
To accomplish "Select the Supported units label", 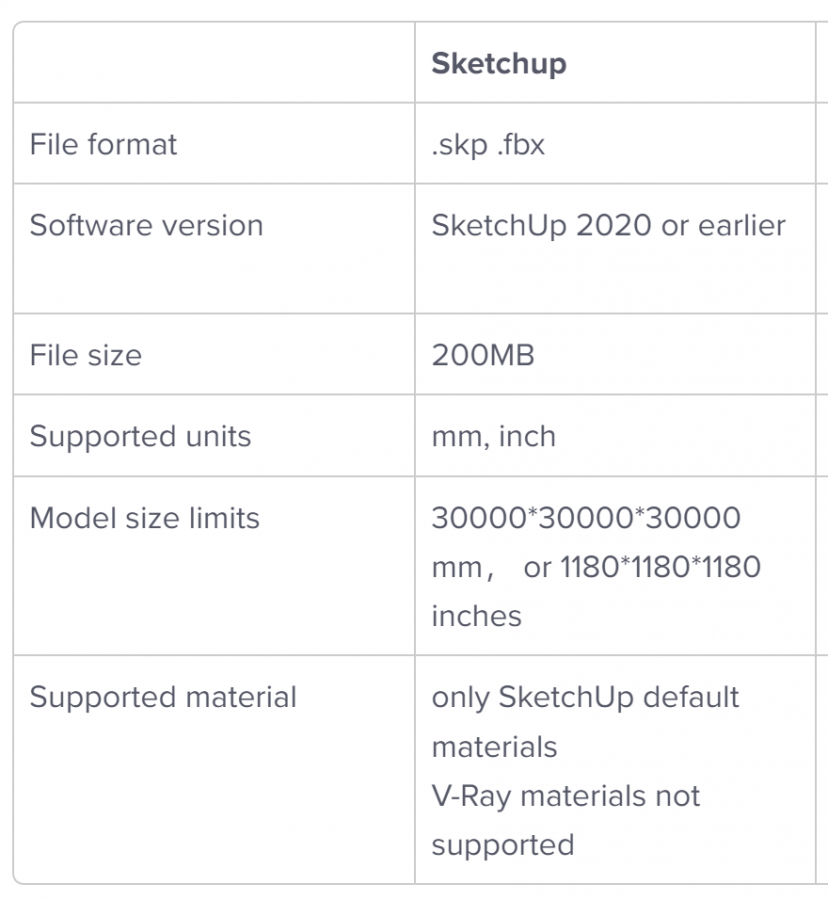I will [x=140, y=436].
